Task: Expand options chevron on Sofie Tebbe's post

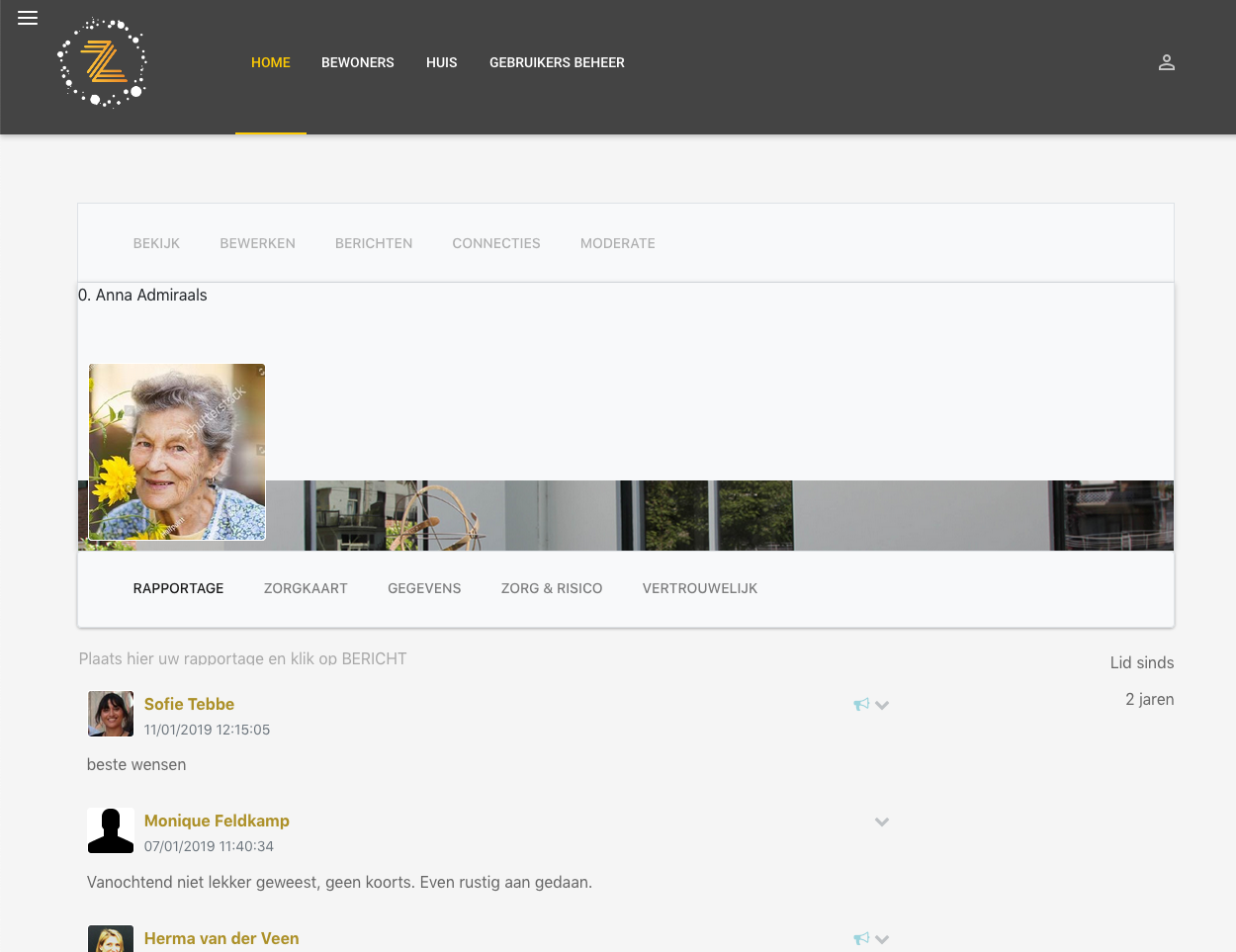Action: click(882, 705)
